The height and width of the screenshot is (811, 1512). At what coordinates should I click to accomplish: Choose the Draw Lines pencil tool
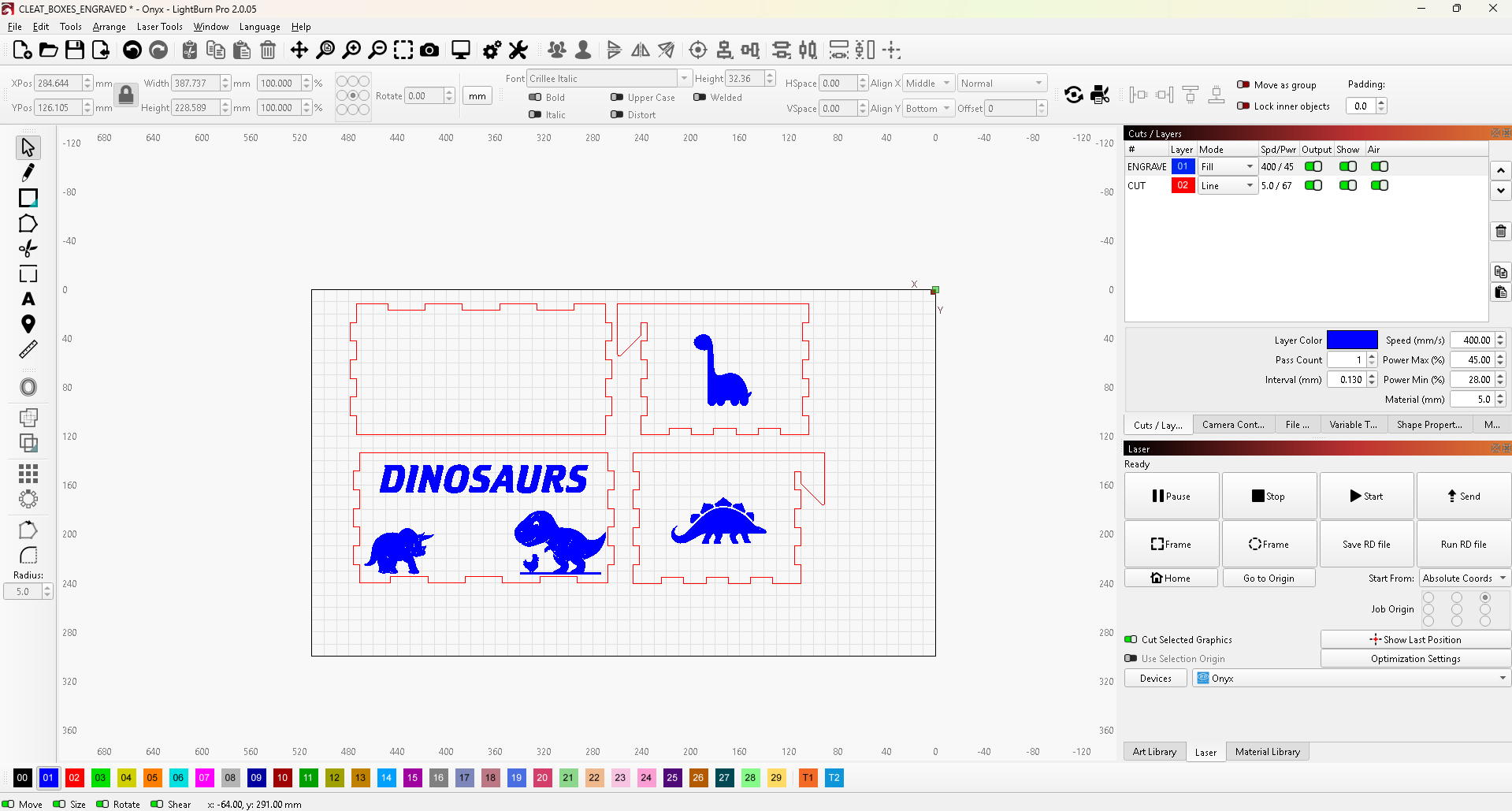coord(28,173)
